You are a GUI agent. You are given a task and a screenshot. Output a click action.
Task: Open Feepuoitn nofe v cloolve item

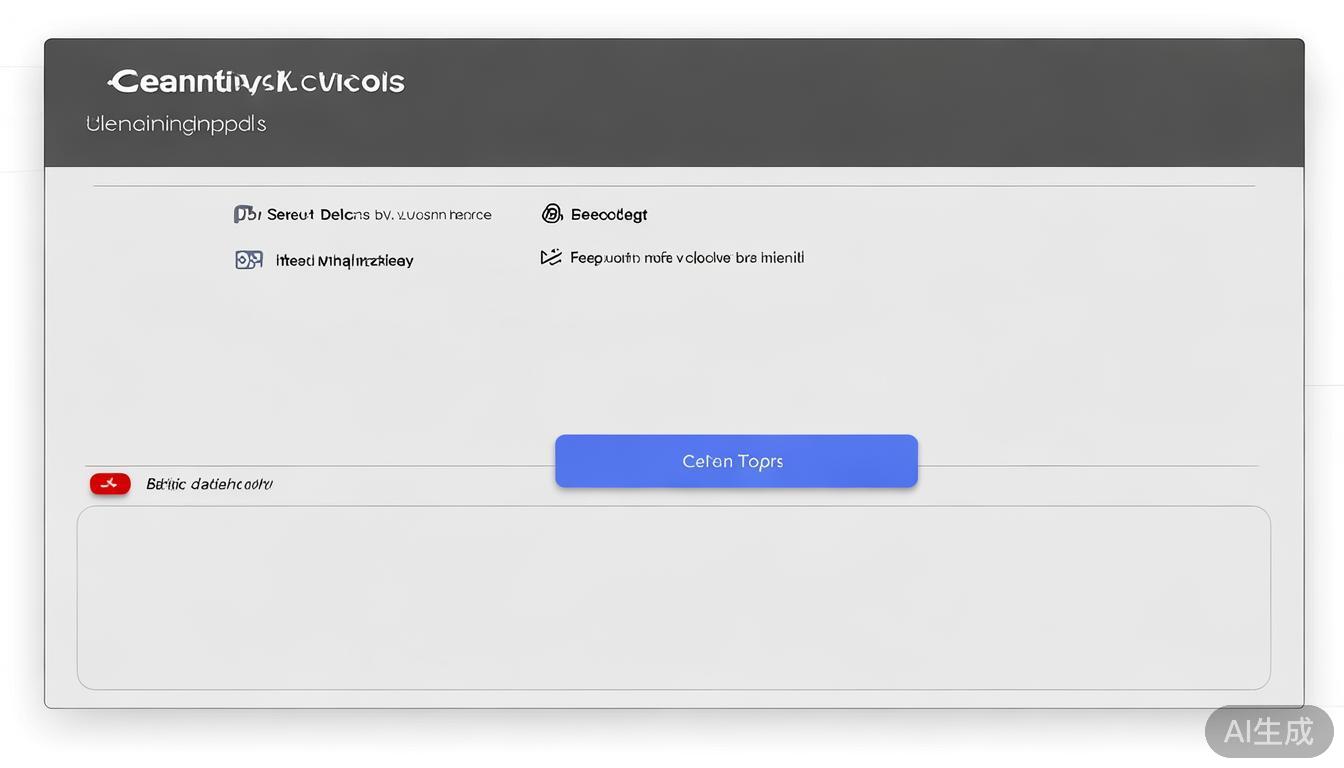point(687,258)
